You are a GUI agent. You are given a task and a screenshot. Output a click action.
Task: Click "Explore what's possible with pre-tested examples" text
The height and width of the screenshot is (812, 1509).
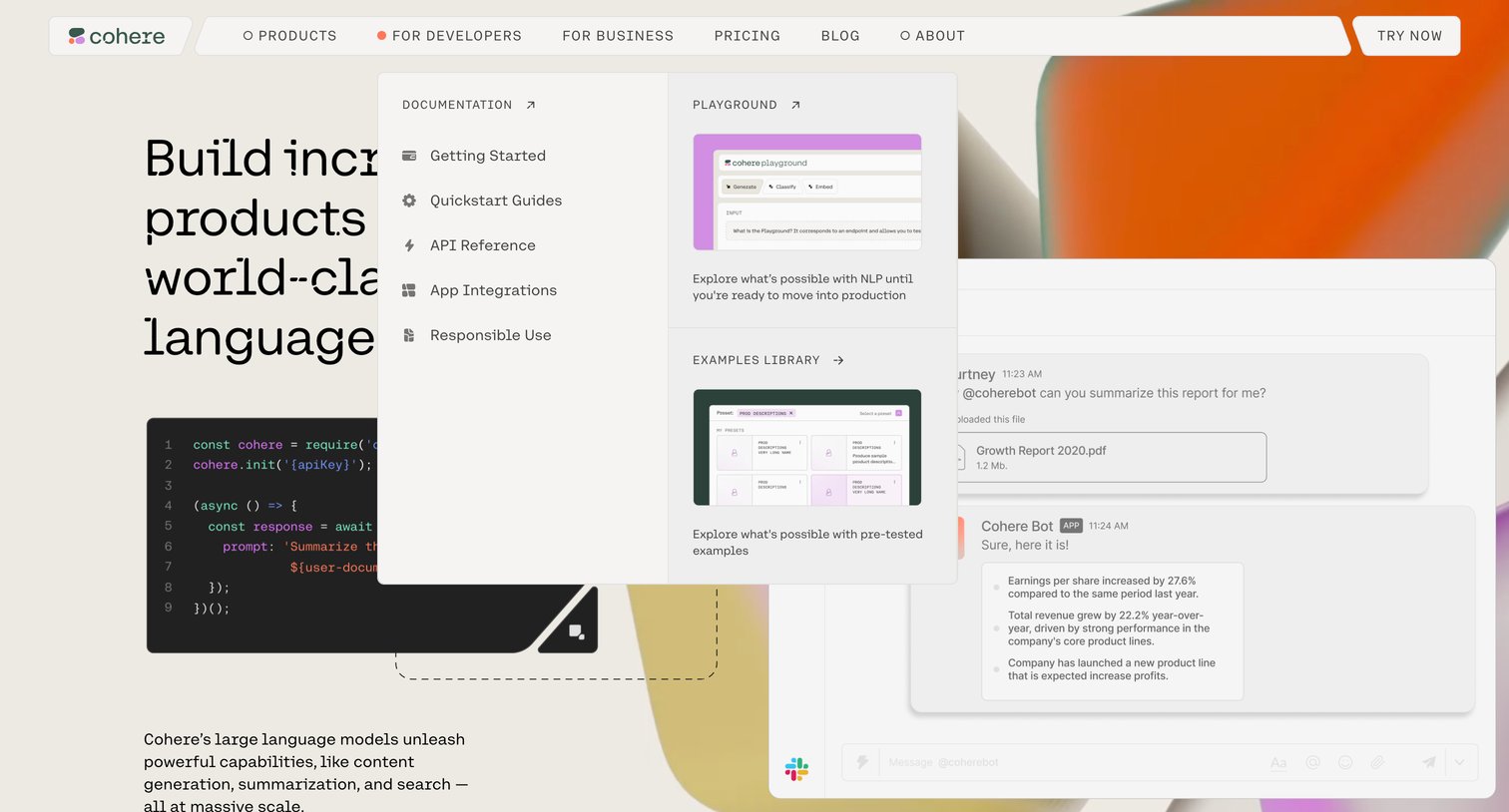point(807,543)
